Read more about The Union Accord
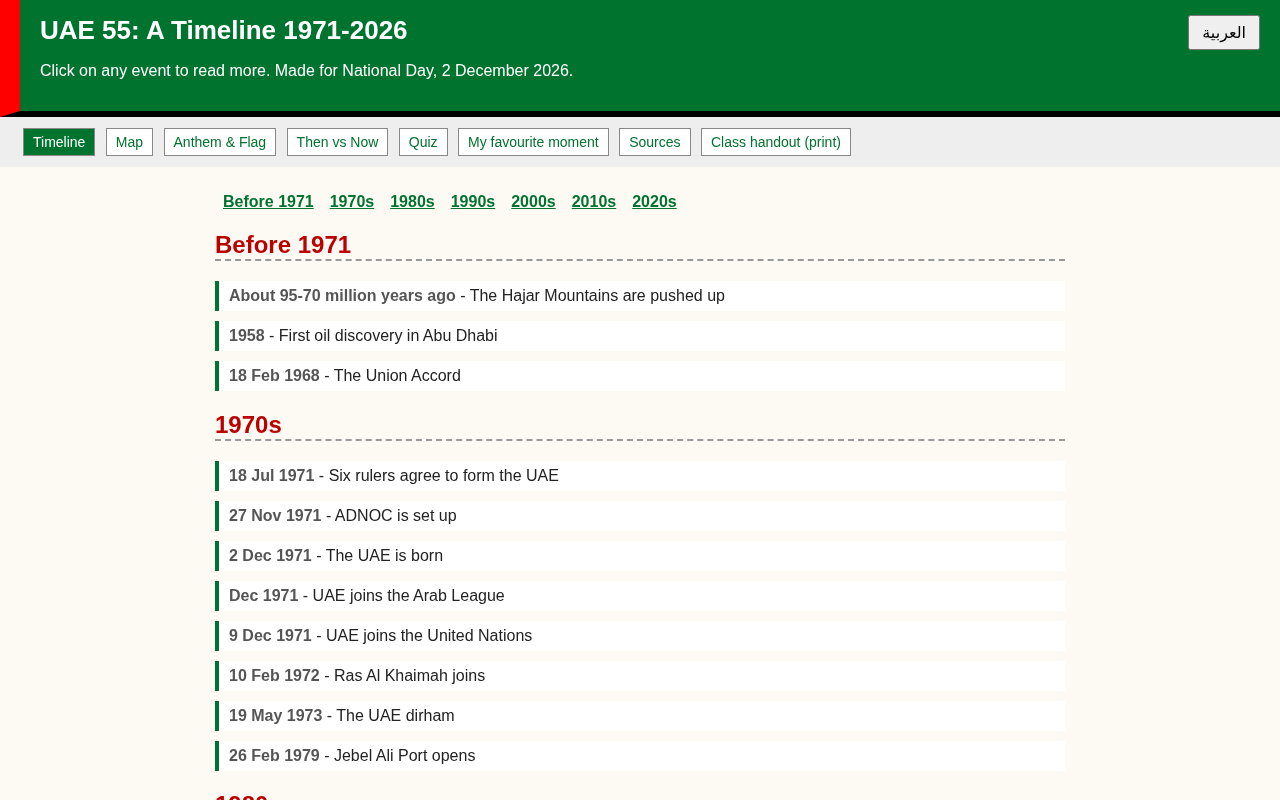1280x800 pixels. 640,376
